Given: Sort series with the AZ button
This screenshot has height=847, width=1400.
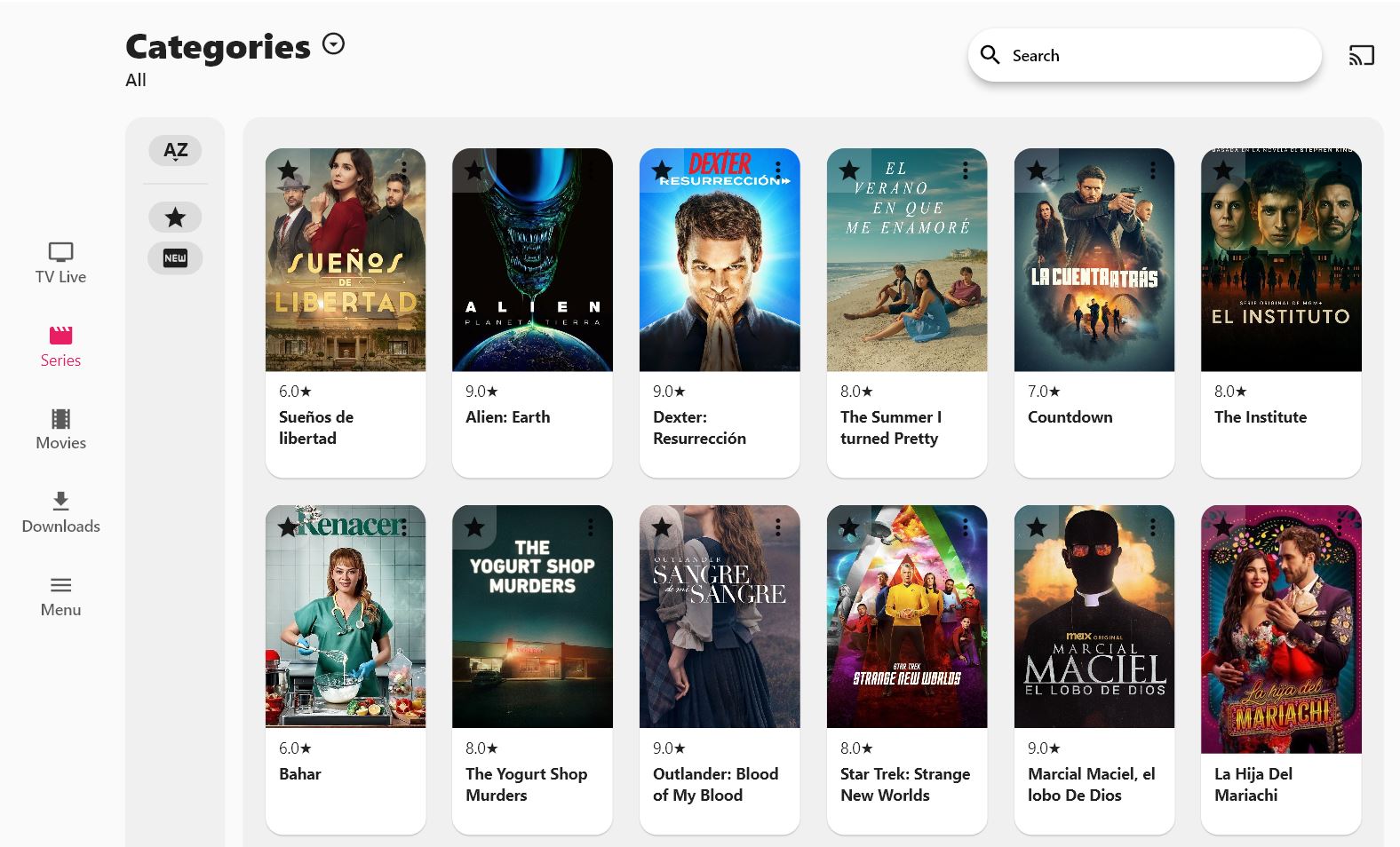Looking at the screenshot, I should (175, 150).
